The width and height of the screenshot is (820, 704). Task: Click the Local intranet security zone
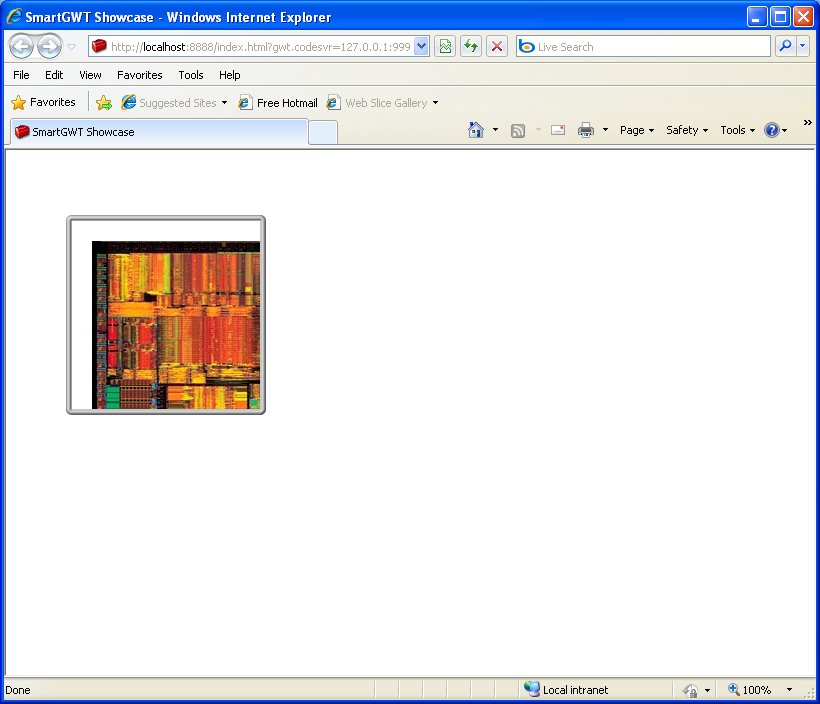pyautogui.click(x=566, y=690)
